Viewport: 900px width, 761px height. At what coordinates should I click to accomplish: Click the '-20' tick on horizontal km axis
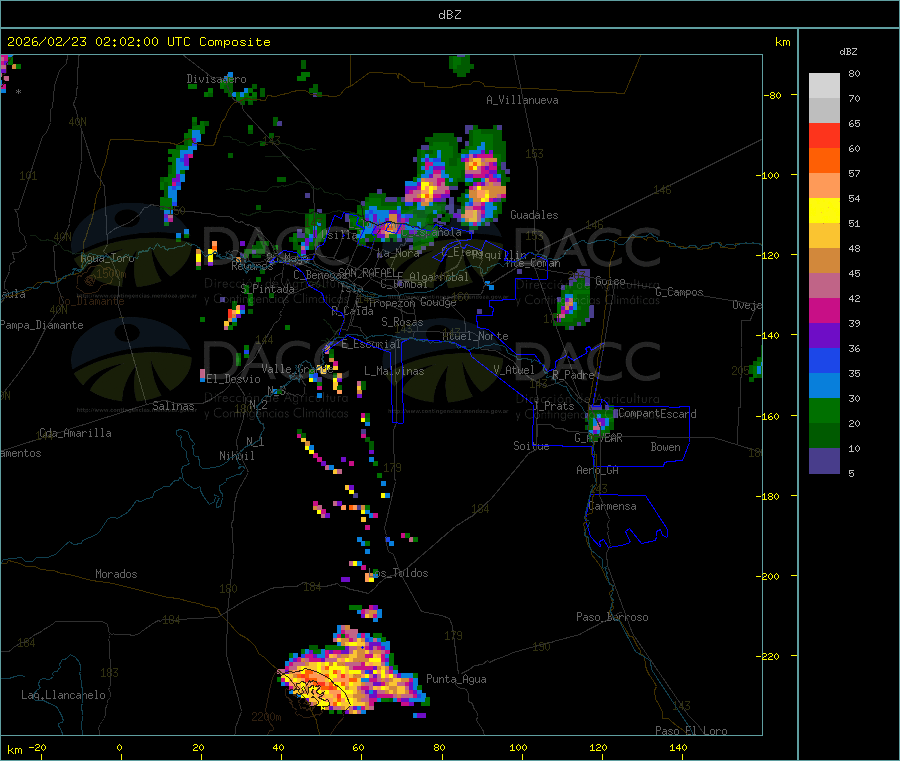point(38,747)
